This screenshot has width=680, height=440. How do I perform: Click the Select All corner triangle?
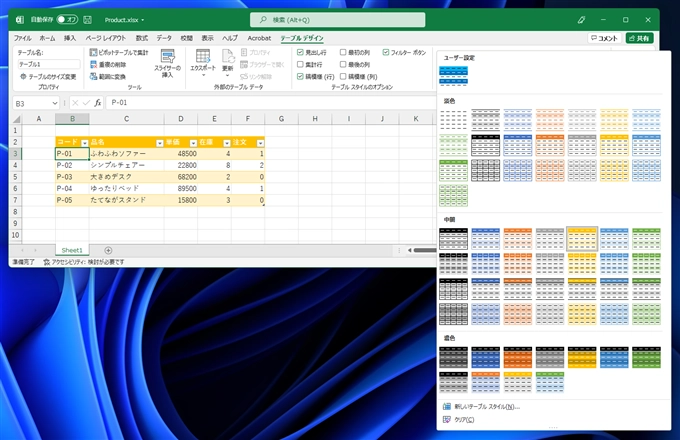[x=16, y=119]
